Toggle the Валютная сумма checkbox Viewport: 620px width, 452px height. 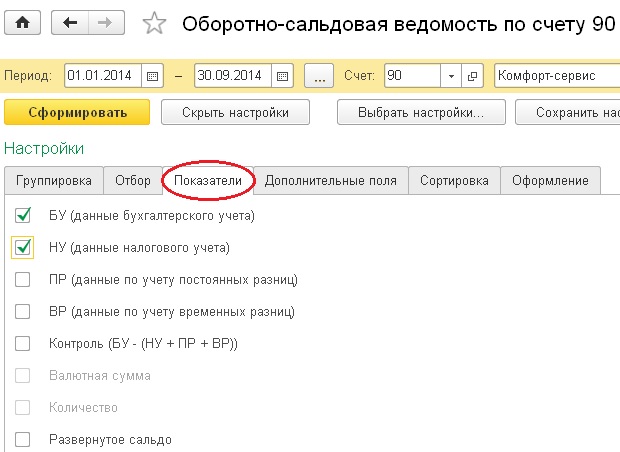[x=23, y=375]
